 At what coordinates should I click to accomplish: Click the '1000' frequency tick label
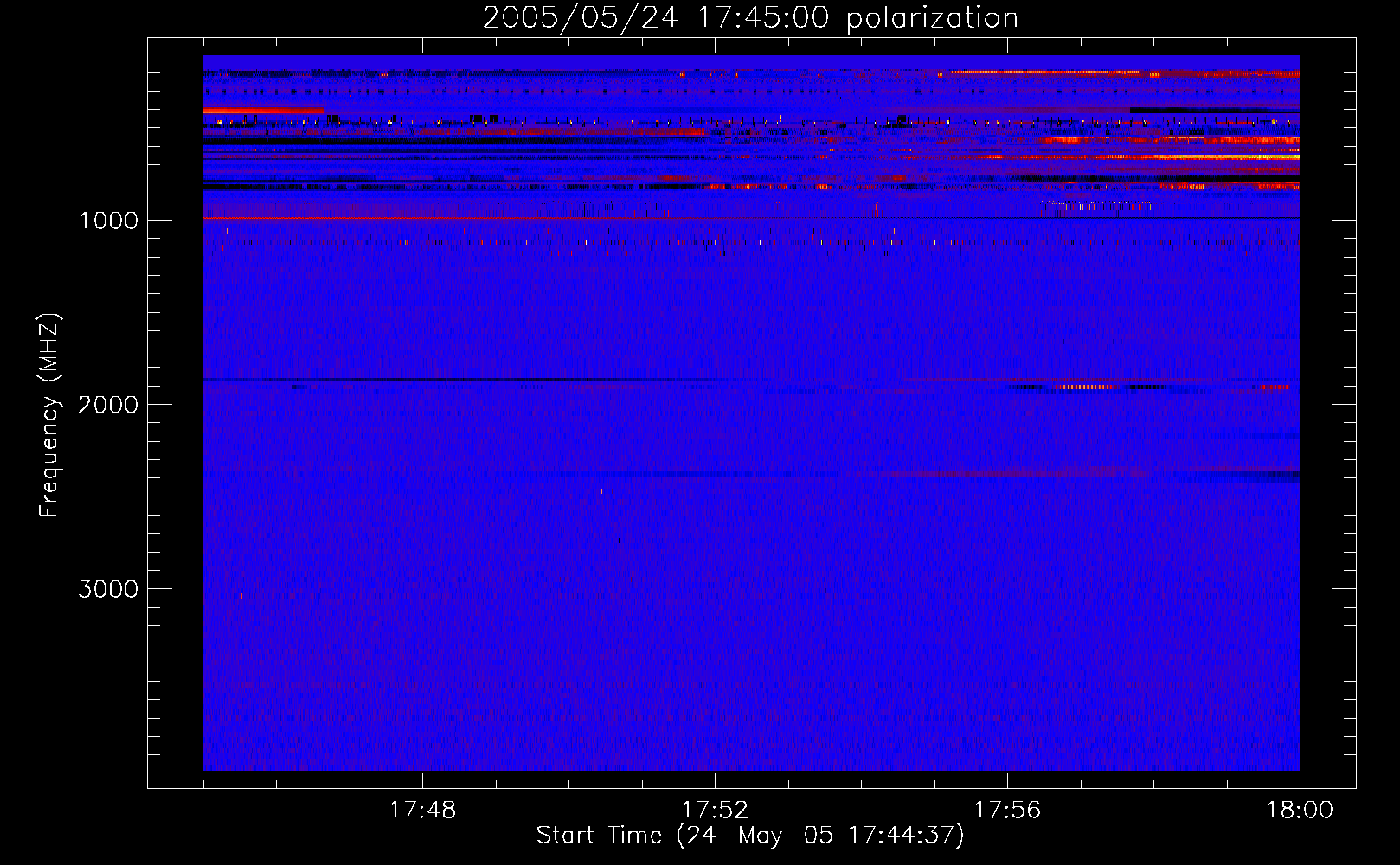[x=108, y=221]
